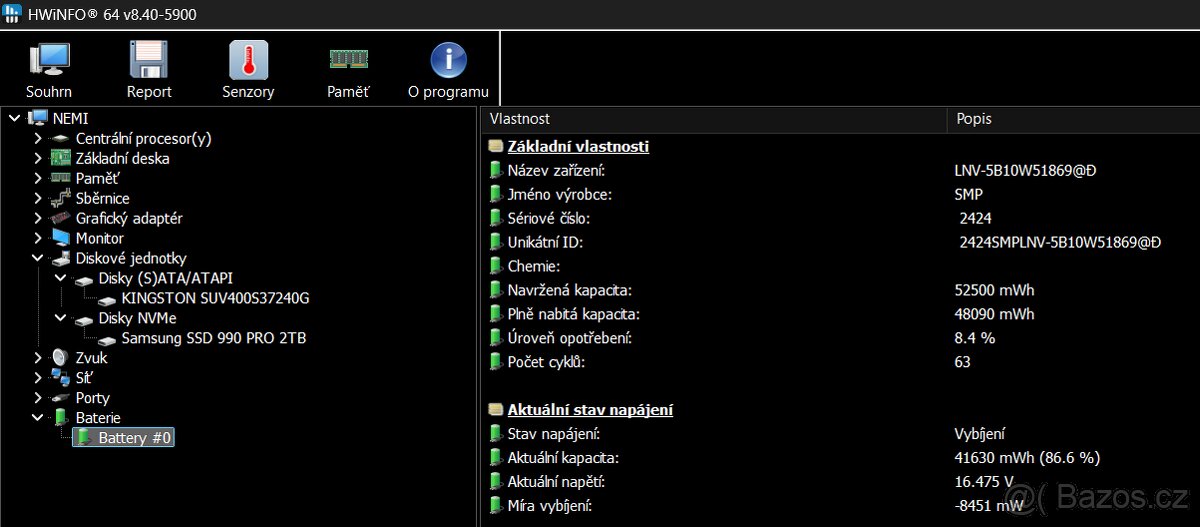Click the Paměť memory module icon
The image size is (1200, 527).
348,62
